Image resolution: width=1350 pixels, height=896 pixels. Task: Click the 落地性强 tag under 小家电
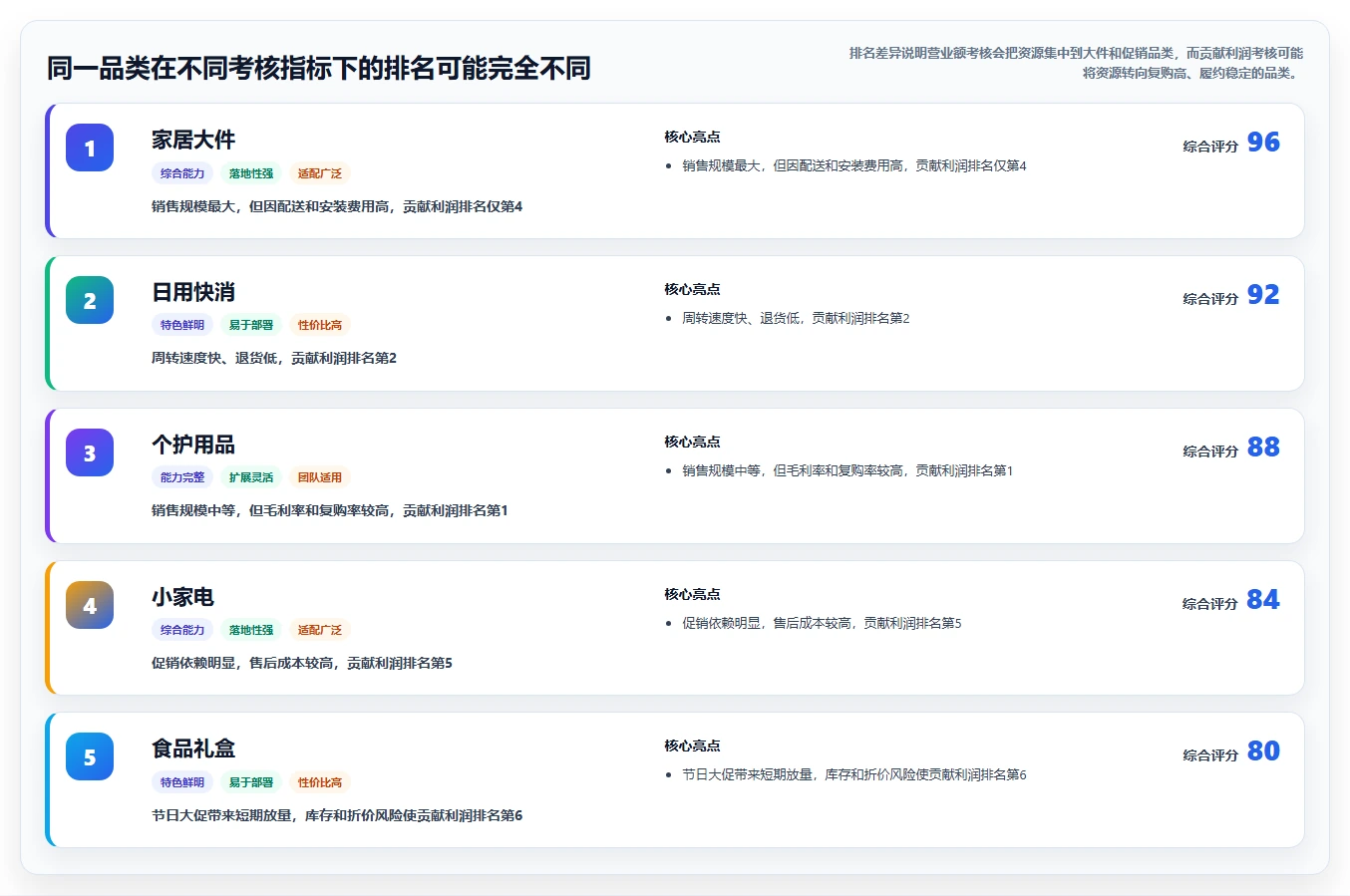[251, 630]
